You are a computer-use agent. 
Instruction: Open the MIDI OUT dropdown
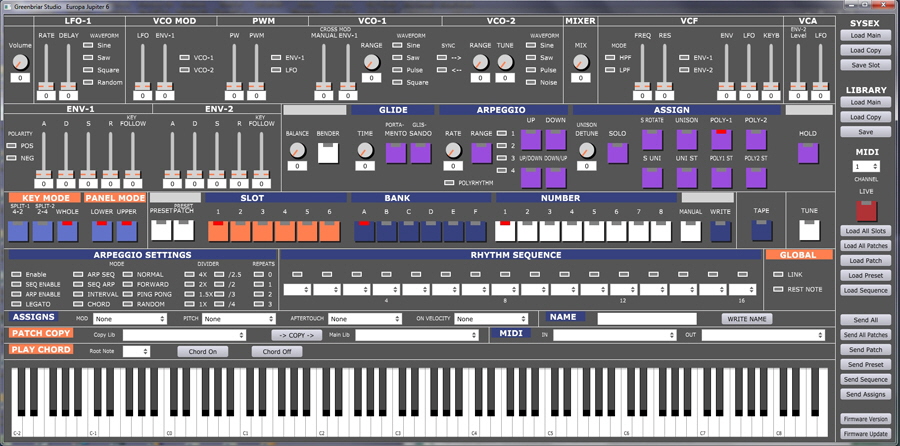763,335
